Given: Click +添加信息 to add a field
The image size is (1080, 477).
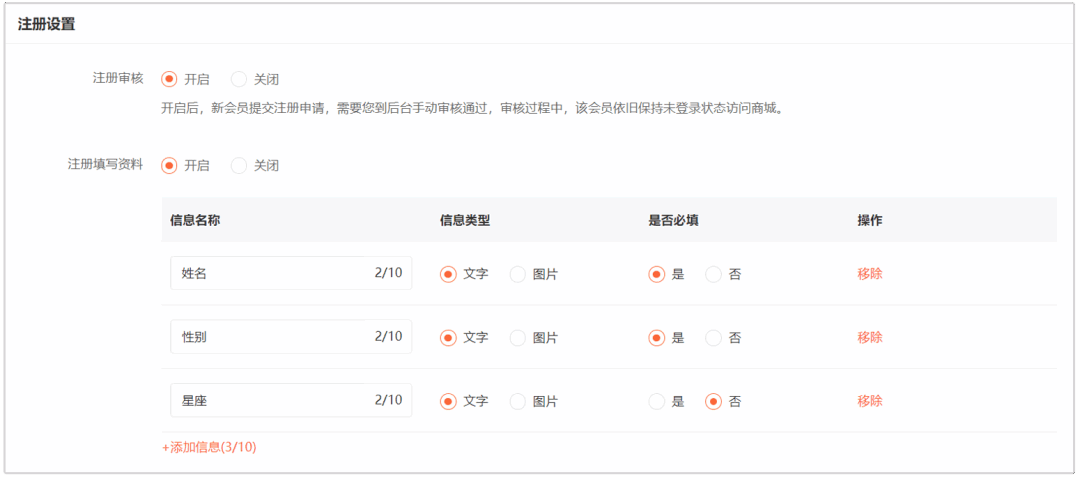Looking at the screenshot, I should 209,448.
